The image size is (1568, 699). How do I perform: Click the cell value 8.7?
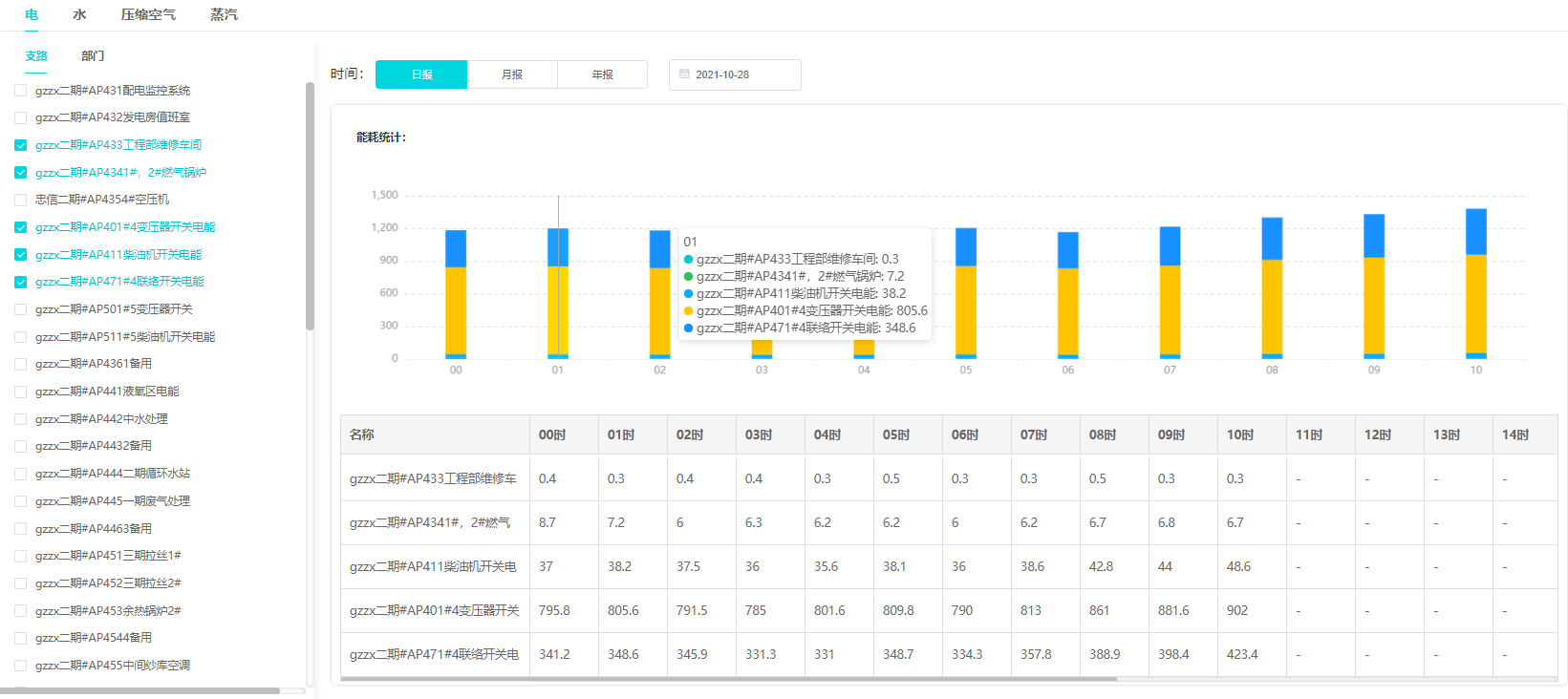pyautogui.click(x=548, y=522)
